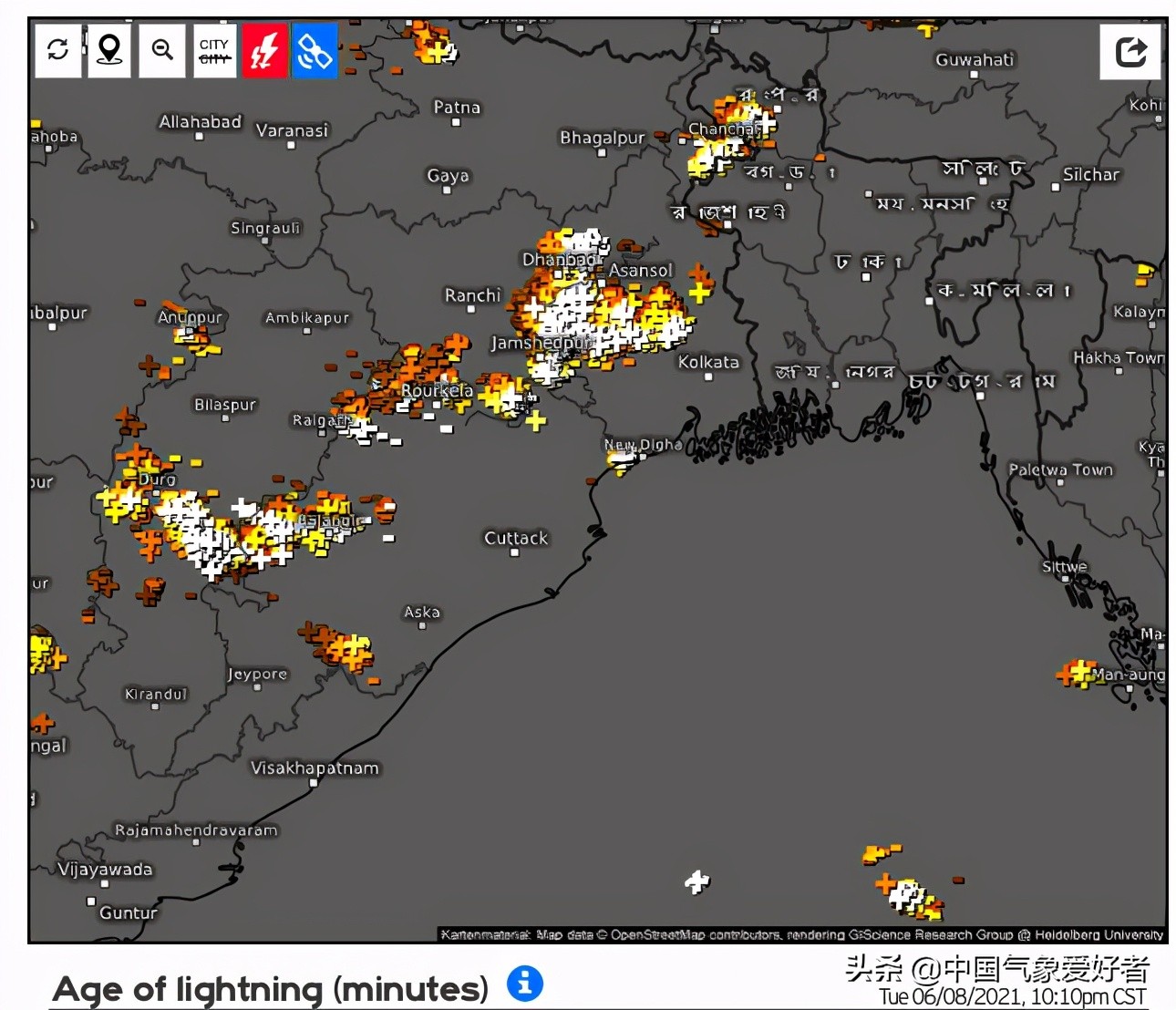This screenshot has height=1010, width=1176.
Task: Click the Varanasi city label
Action: (292, 130)
